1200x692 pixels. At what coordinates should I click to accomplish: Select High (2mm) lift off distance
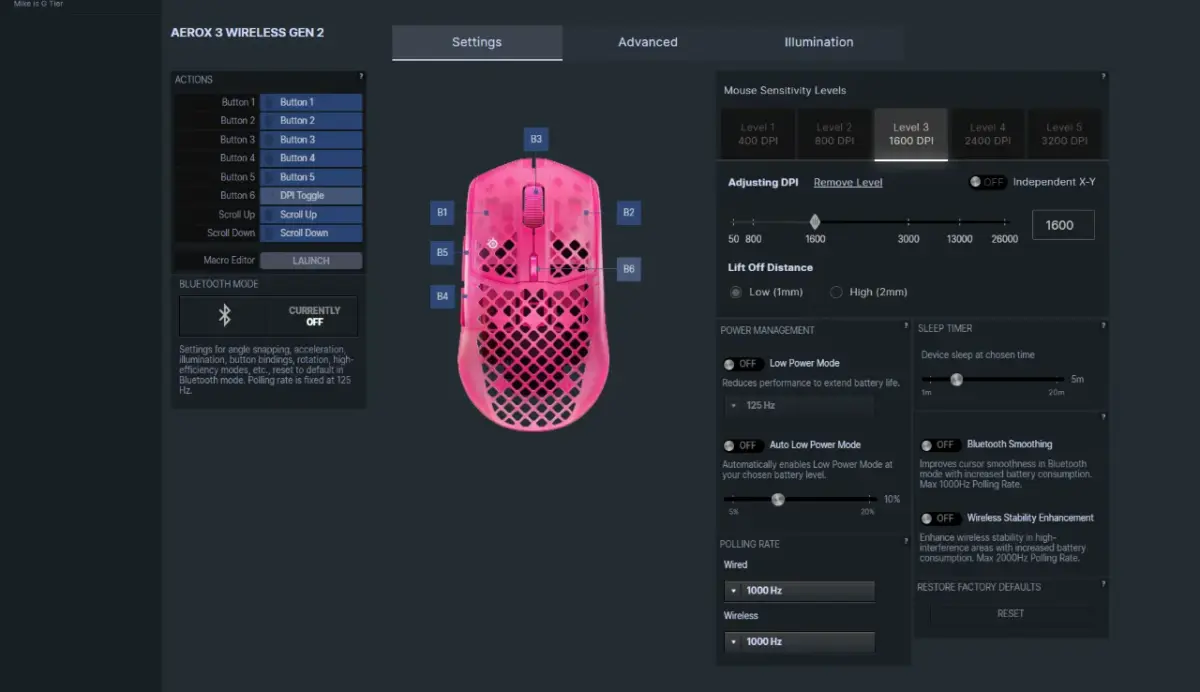(837, 292)
